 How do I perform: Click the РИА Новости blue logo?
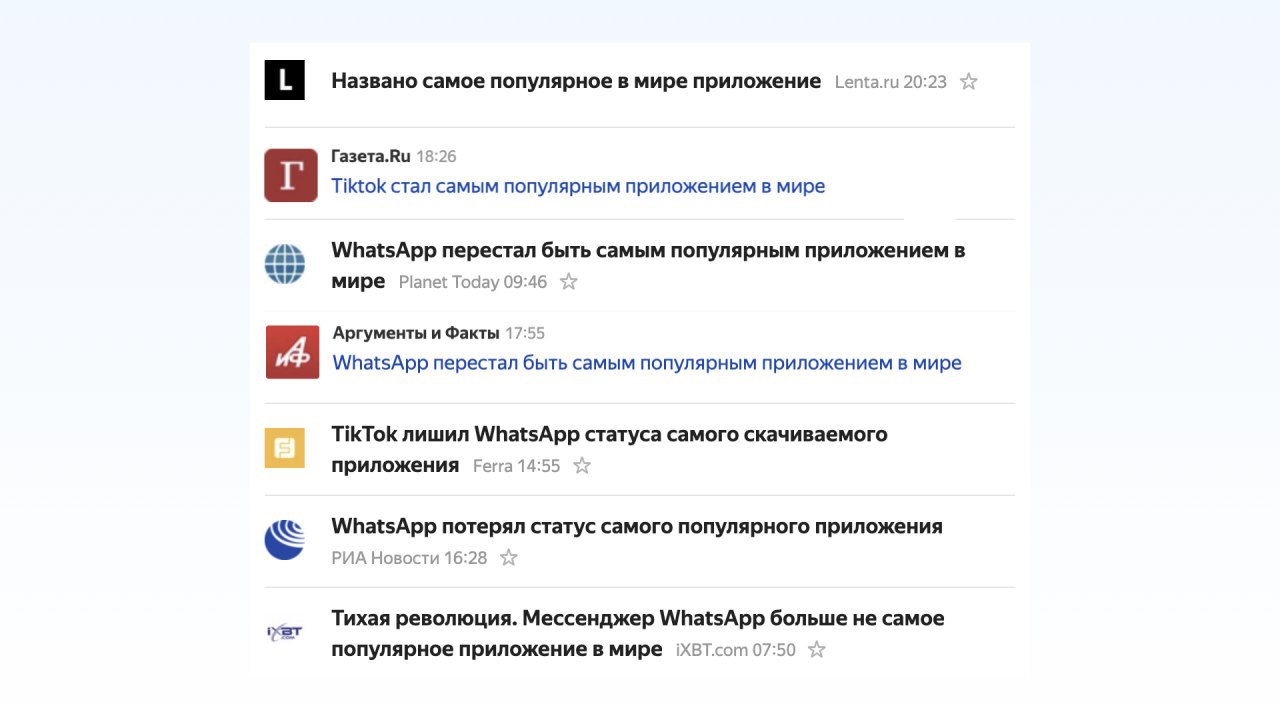(284, 540)
